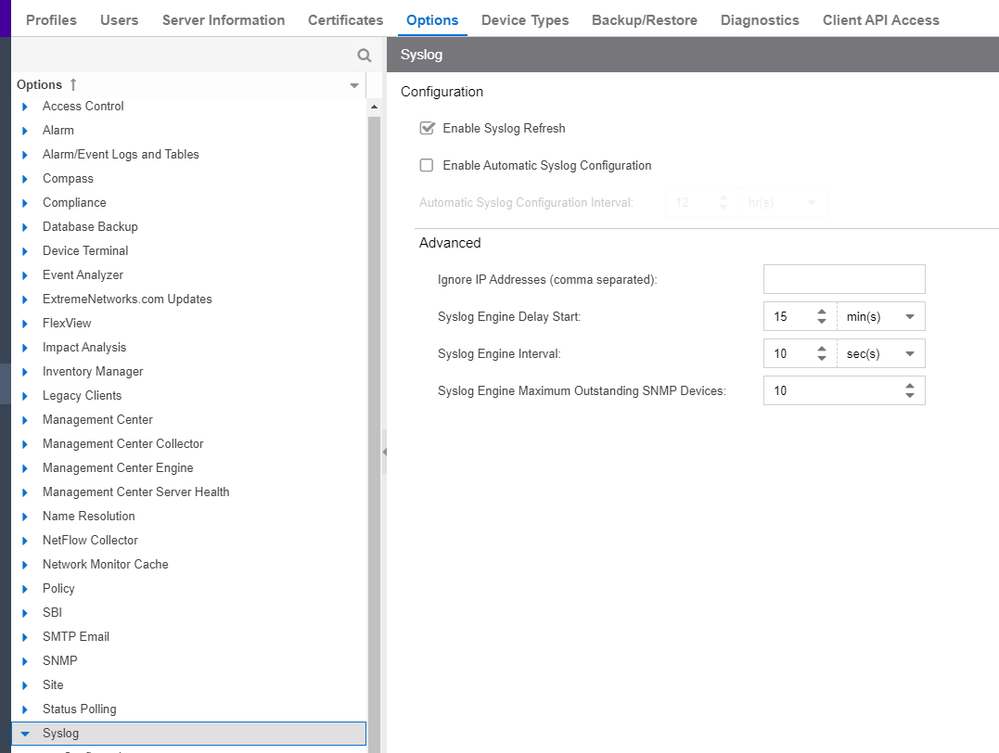The height and width of the screenshot is (753, 999).
Task: Open the Backup/Restore tab
Action: (644, 20)
